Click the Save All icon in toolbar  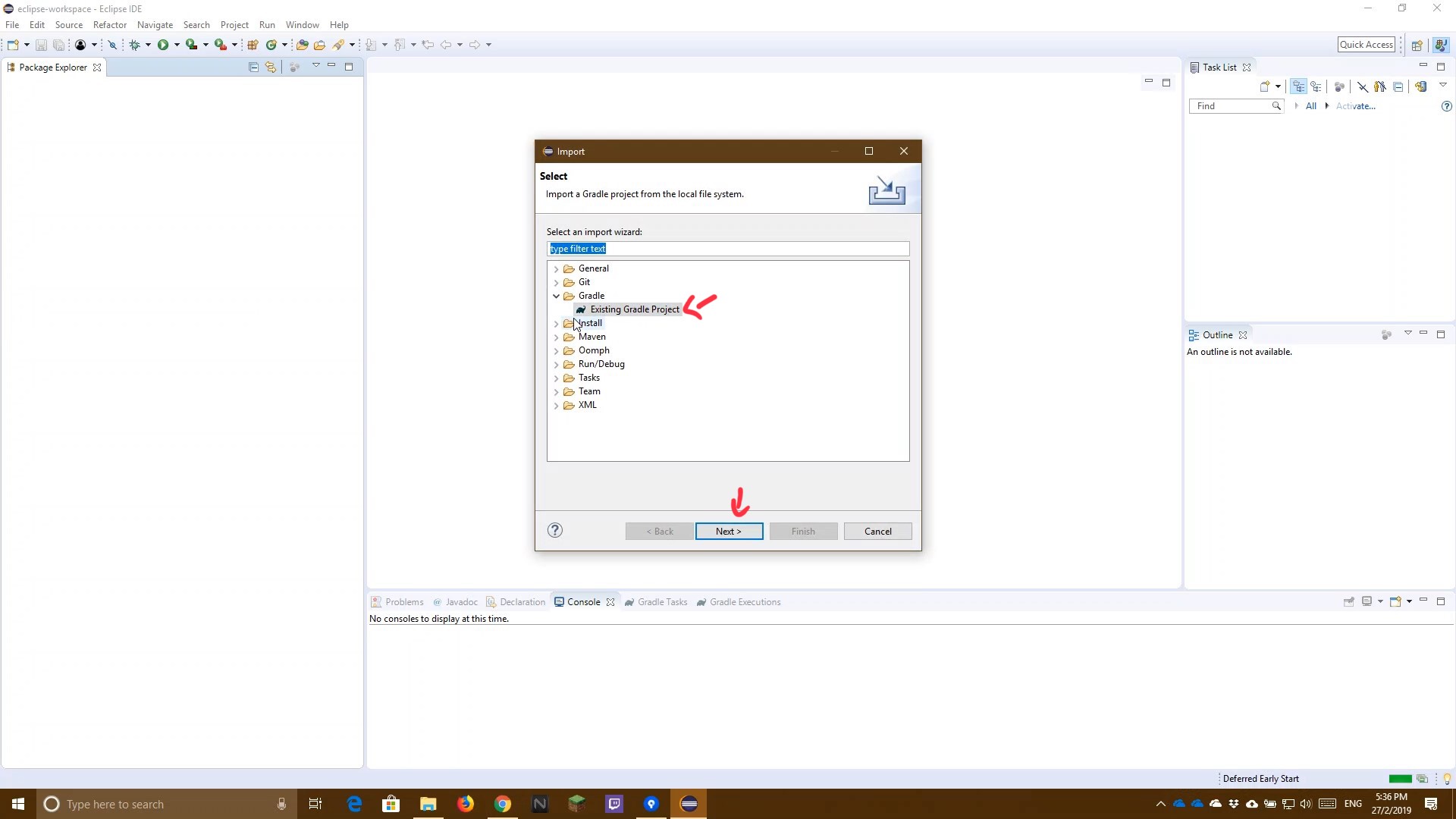pos(58,45)
